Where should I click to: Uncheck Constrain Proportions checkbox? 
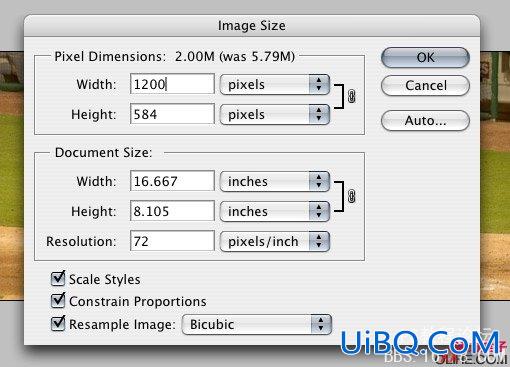58,300
